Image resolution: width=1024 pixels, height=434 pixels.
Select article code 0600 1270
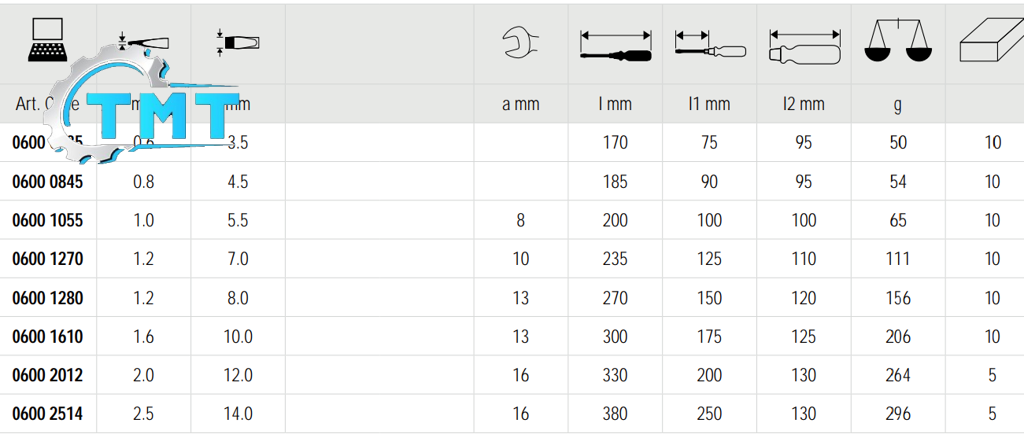(47, 259)
